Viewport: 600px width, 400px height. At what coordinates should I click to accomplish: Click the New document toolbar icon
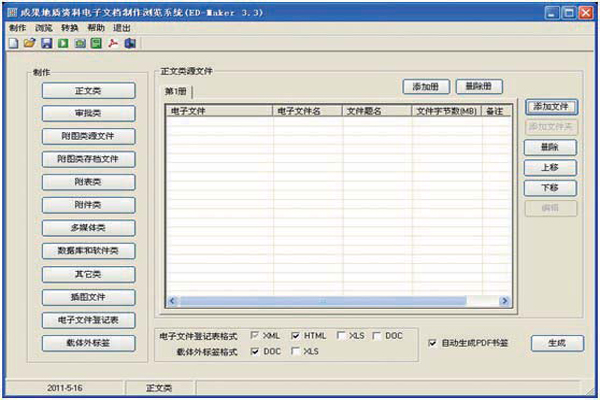(12, 44)
